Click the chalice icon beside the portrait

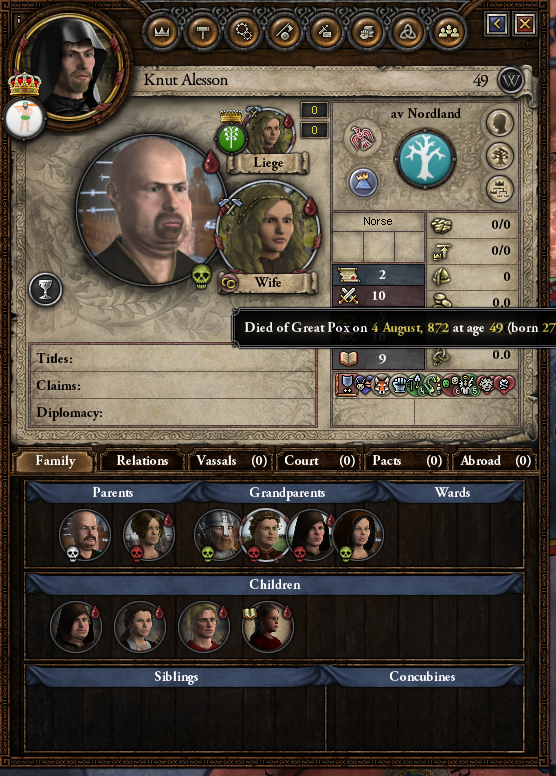click(x=46, y=290)
